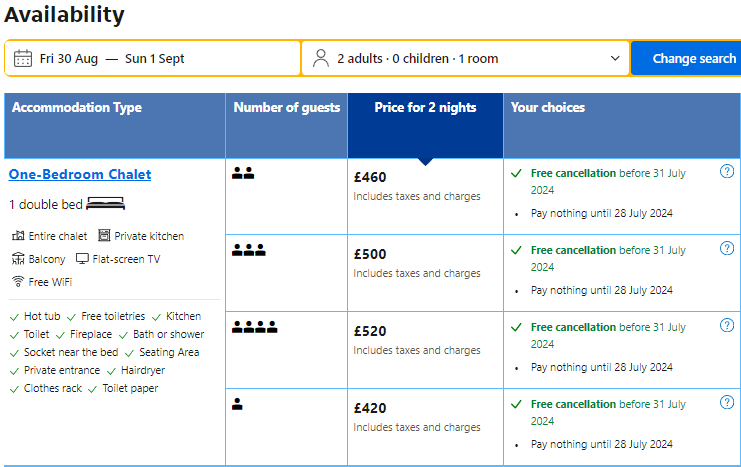The height and width of the screenshot is (467, 741).
Task: Click the Balcony amenity icon
Action: (18, 259)
